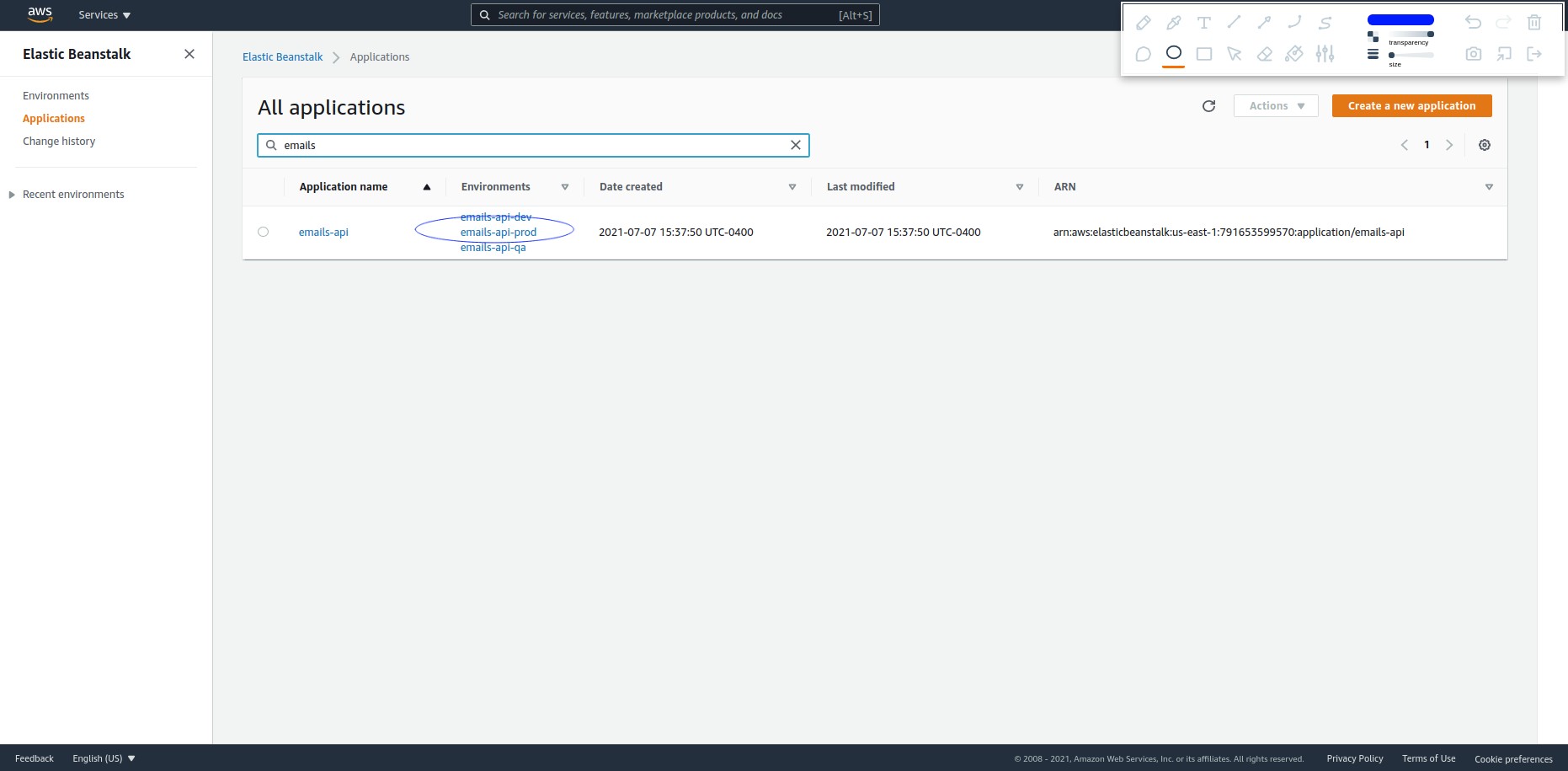Open the Services menu
Image resolution: width=1568 pixels, height=771 pixels.
(104, 15)
